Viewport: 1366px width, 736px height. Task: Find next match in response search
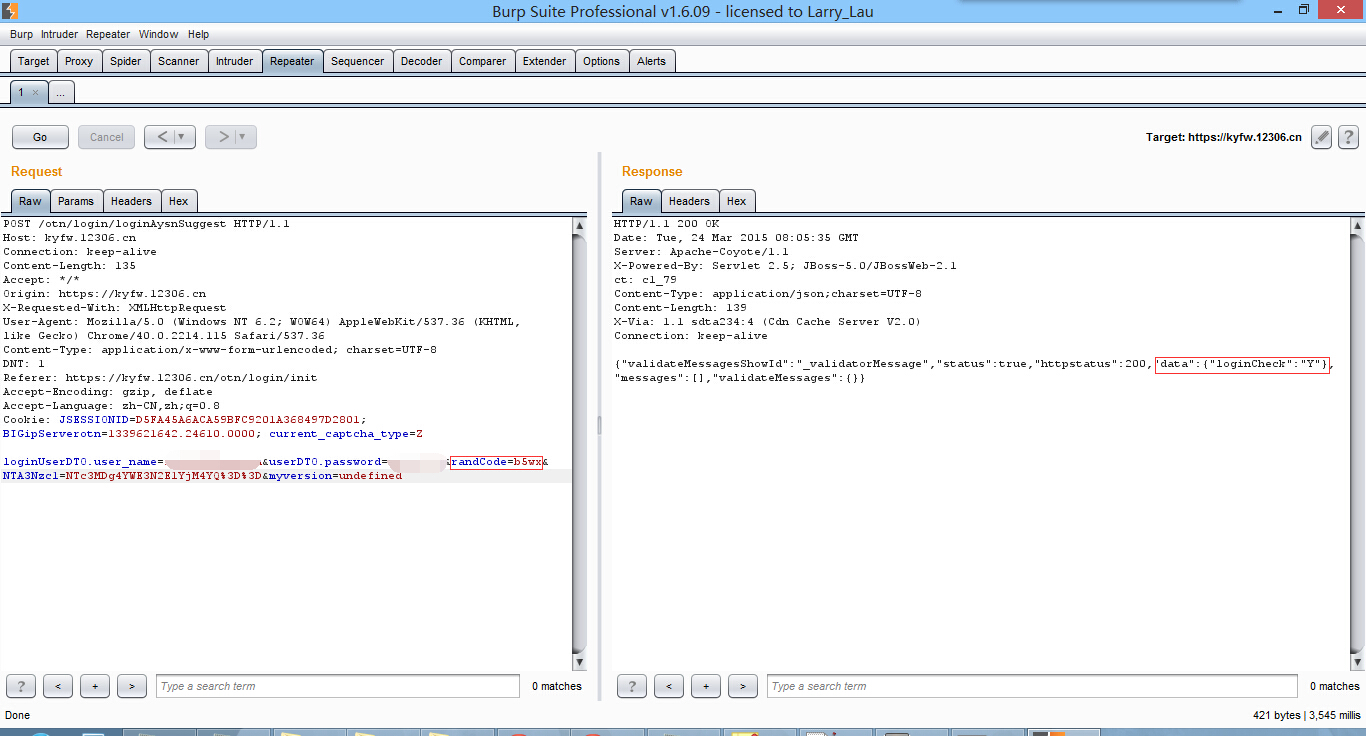[742, 686]
